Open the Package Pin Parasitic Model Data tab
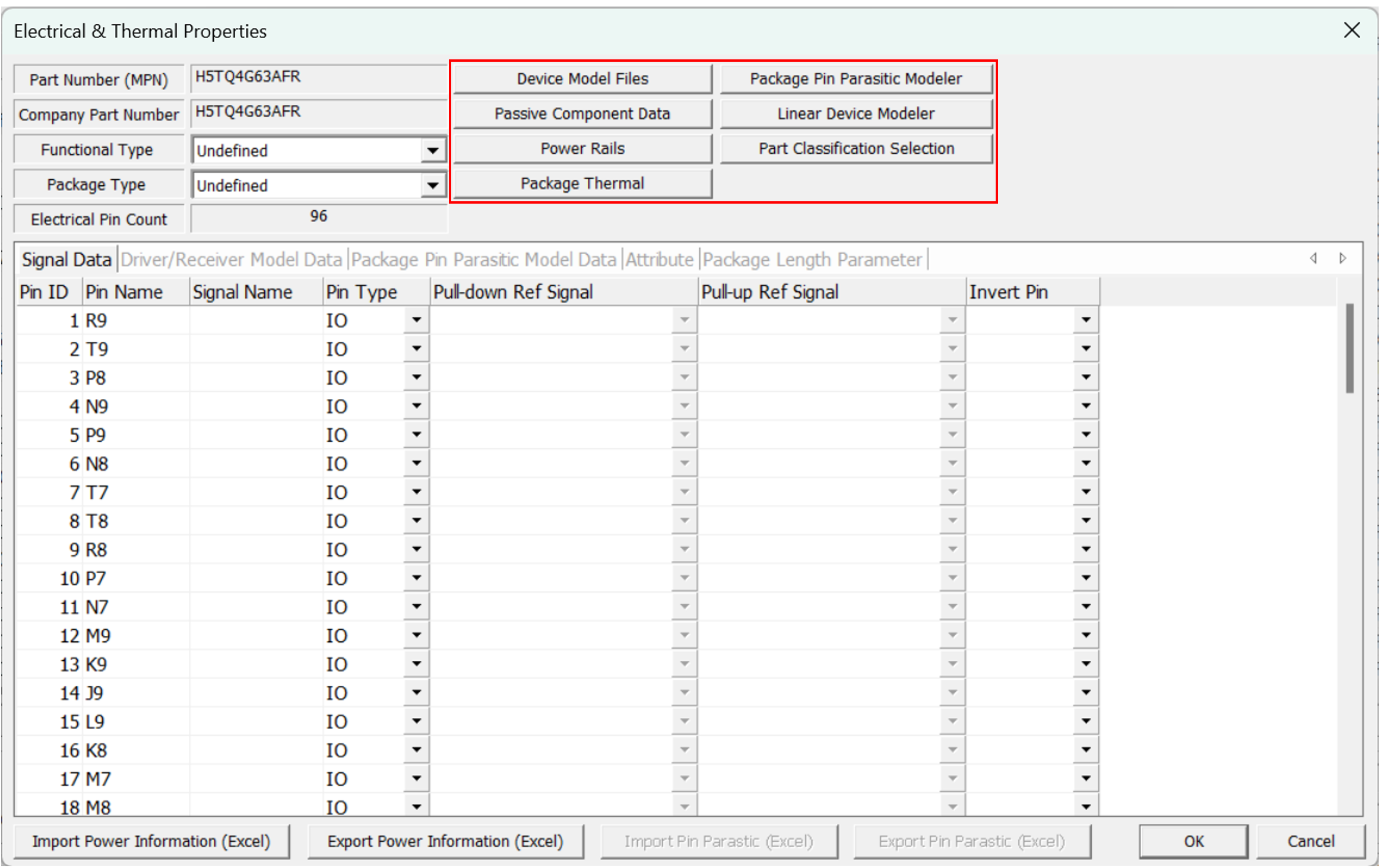 pos(484,260)
